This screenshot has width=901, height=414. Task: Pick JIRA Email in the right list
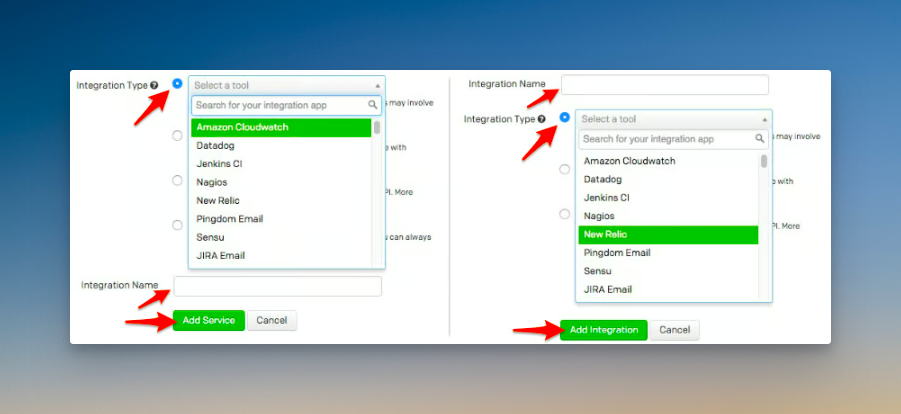[668, 290]
